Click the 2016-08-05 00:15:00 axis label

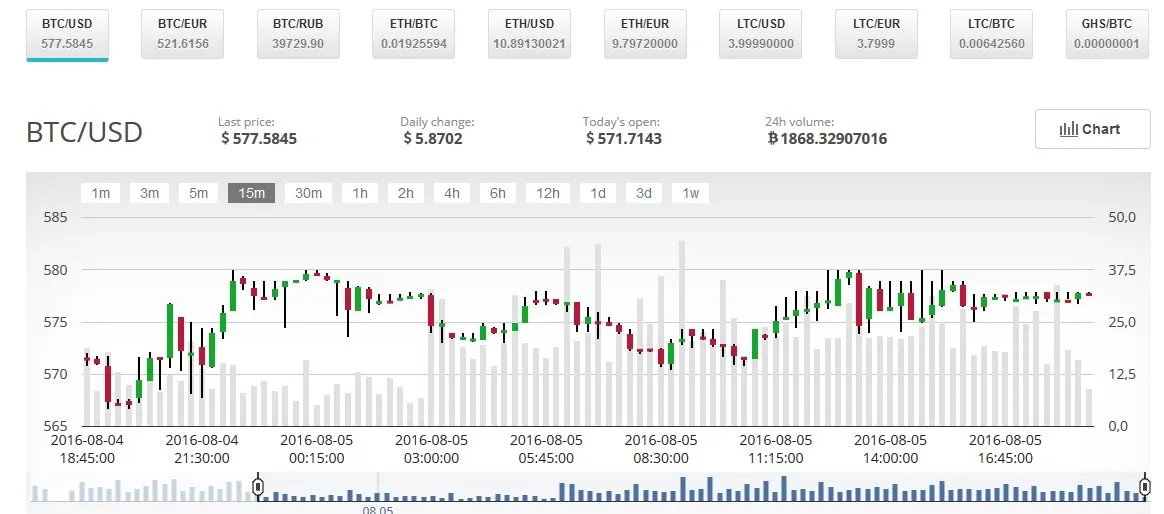(317, 449)
